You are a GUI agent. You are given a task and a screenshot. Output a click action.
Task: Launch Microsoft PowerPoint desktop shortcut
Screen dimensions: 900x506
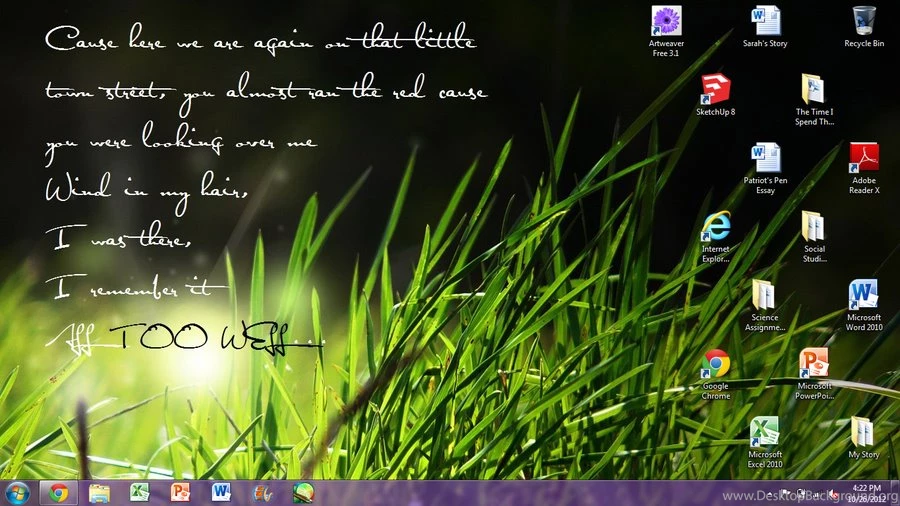point(813,363)
